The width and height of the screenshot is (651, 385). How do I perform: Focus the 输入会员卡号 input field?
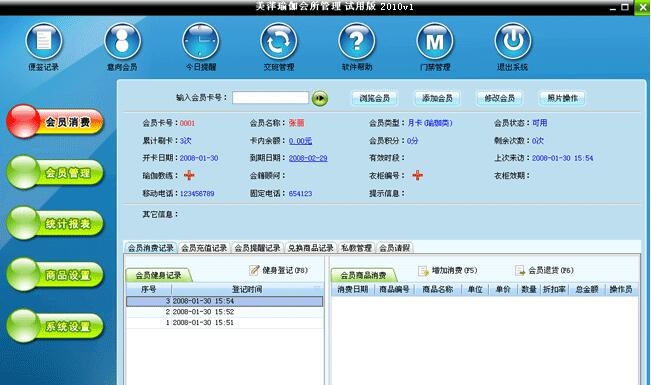[x=270, y=98]
